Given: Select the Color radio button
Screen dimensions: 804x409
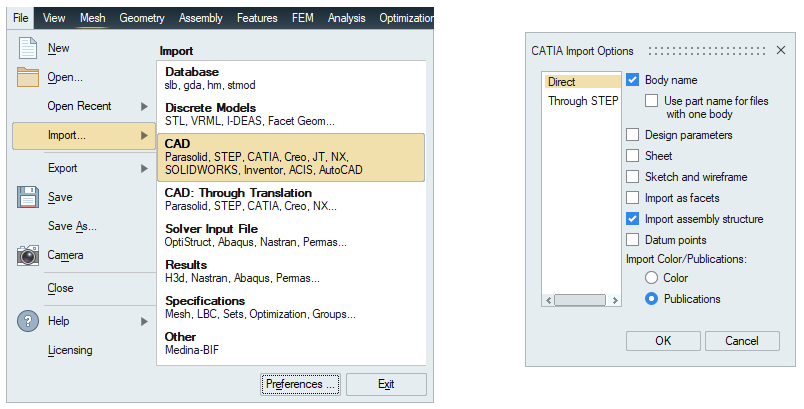Looking at the screenshot, I should point(652,278).
